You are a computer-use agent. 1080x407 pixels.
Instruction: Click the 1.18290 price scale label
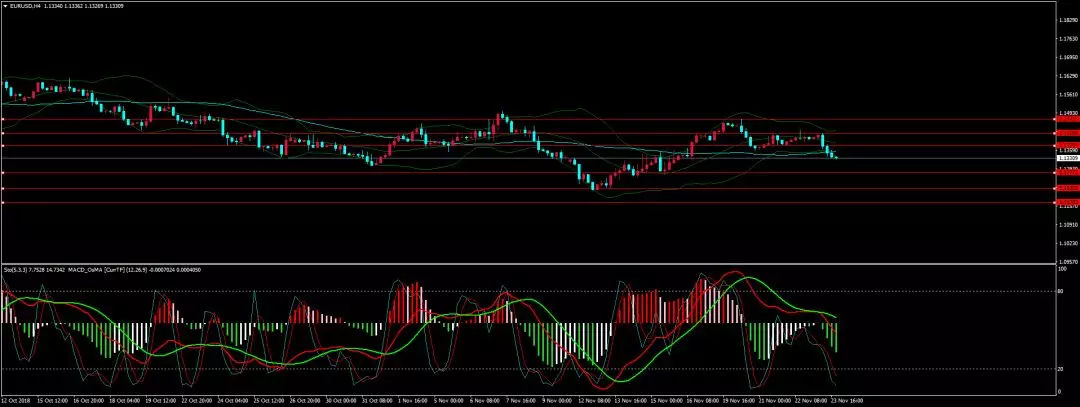[1067, 21]
